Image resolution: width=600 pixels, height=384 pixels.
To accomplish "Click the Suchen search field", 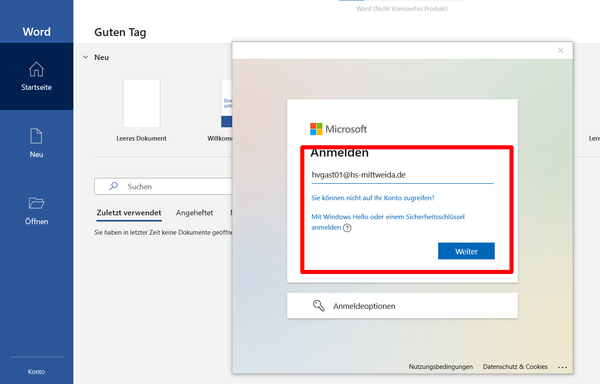I will [163, 186].
